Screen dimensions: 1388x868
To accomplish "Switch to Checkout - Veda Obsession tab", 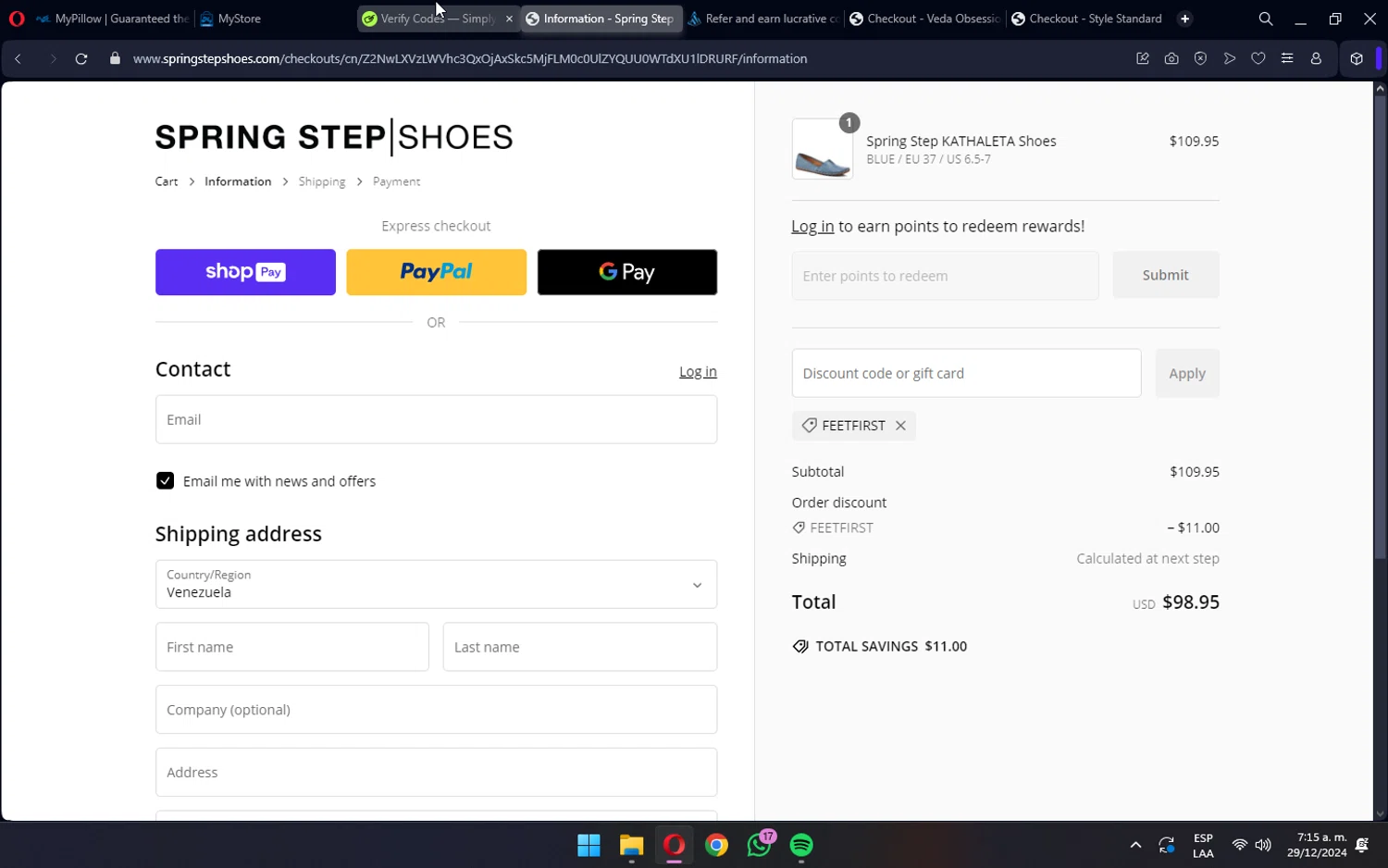I will point(924,19).
